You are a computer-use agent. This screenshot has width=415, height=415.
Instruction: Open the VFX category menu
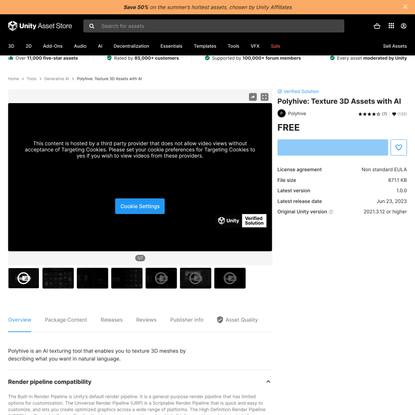pyautogui.click(x=255, y=46)
